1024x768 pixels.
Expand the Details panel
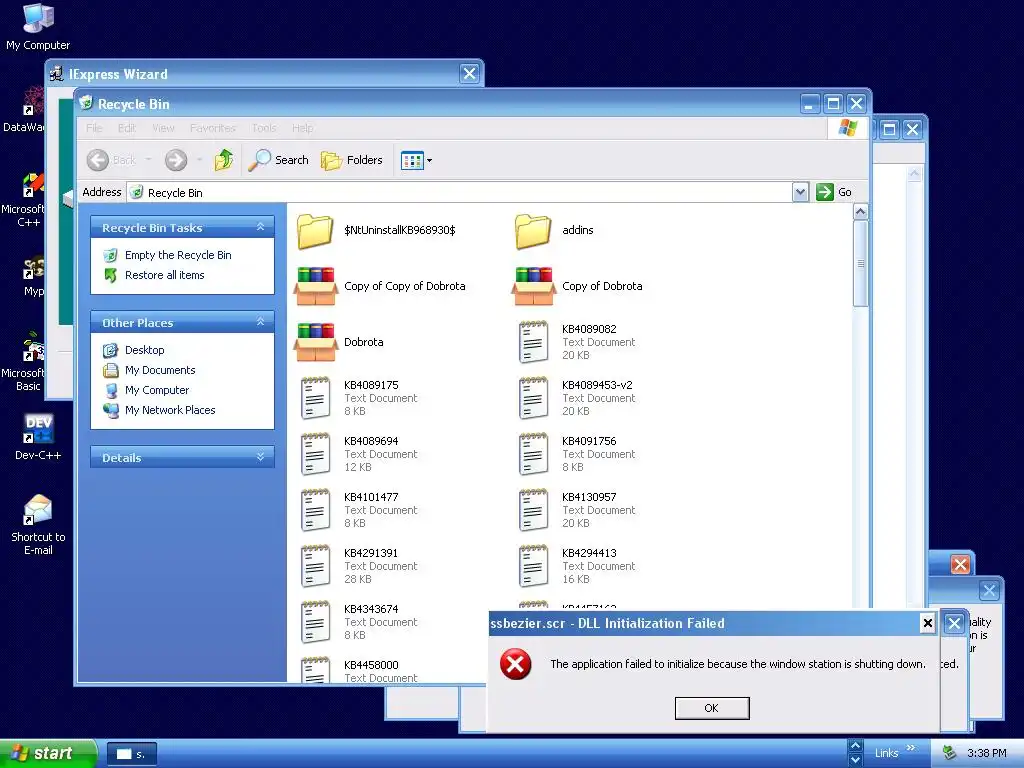point(261,456)
